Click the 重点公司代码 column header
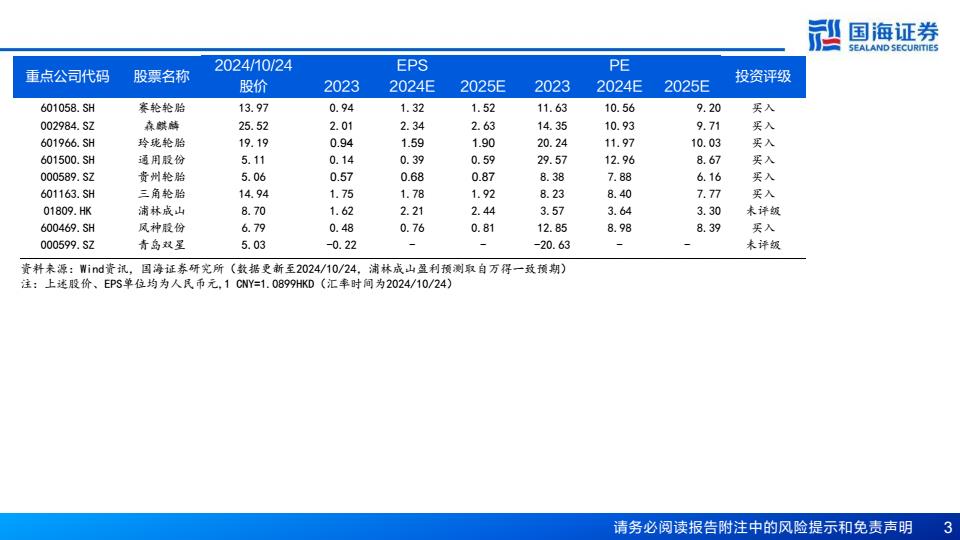 coord(67,77)
